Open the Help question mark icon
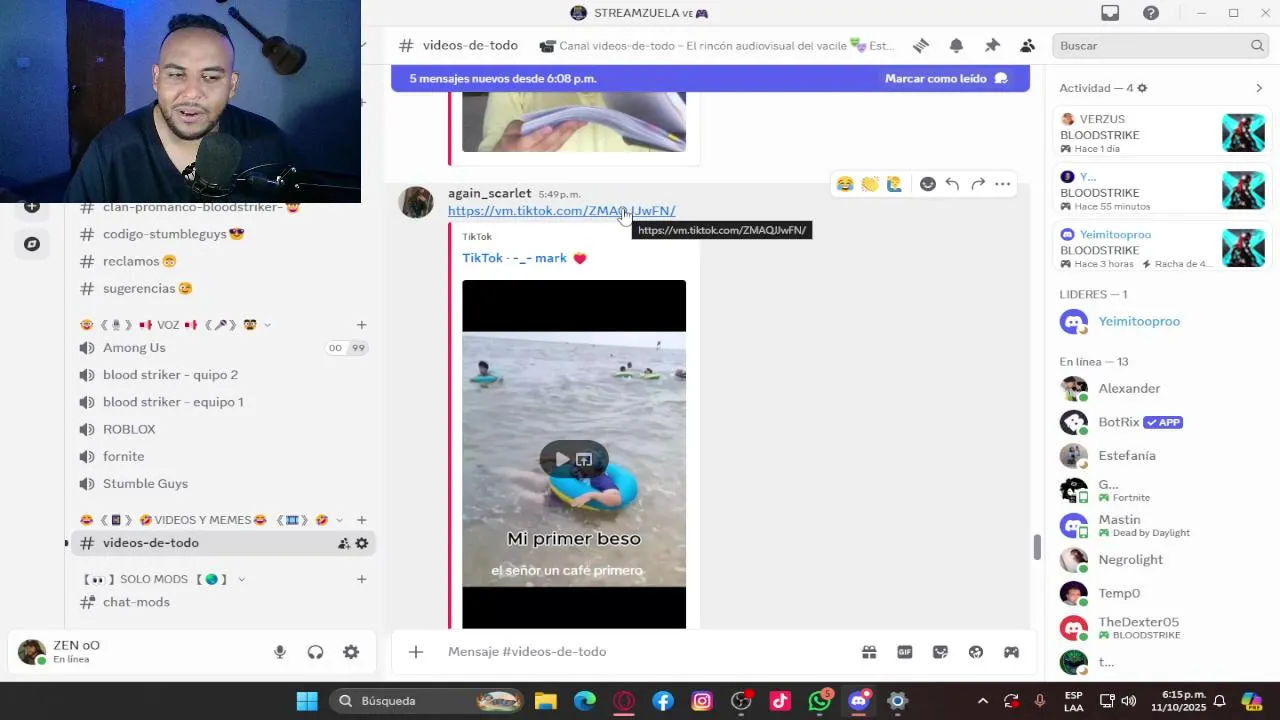 coord(1151,13)
